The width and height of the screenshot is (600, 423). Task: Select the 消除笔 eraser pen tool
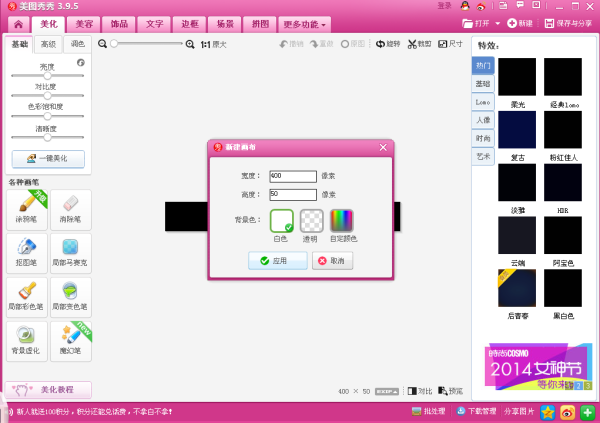[71, 210]
